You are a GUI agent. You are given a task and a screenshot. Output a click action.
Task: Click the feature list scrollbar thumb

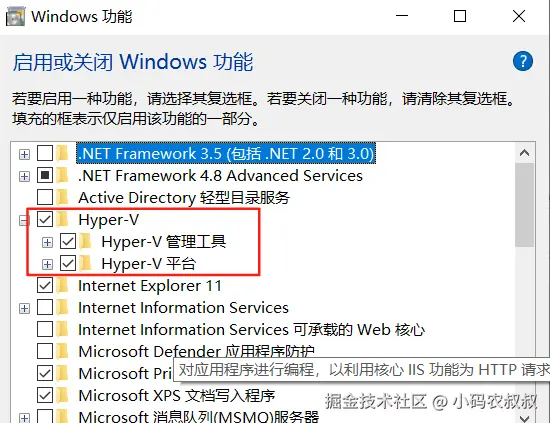525,205
